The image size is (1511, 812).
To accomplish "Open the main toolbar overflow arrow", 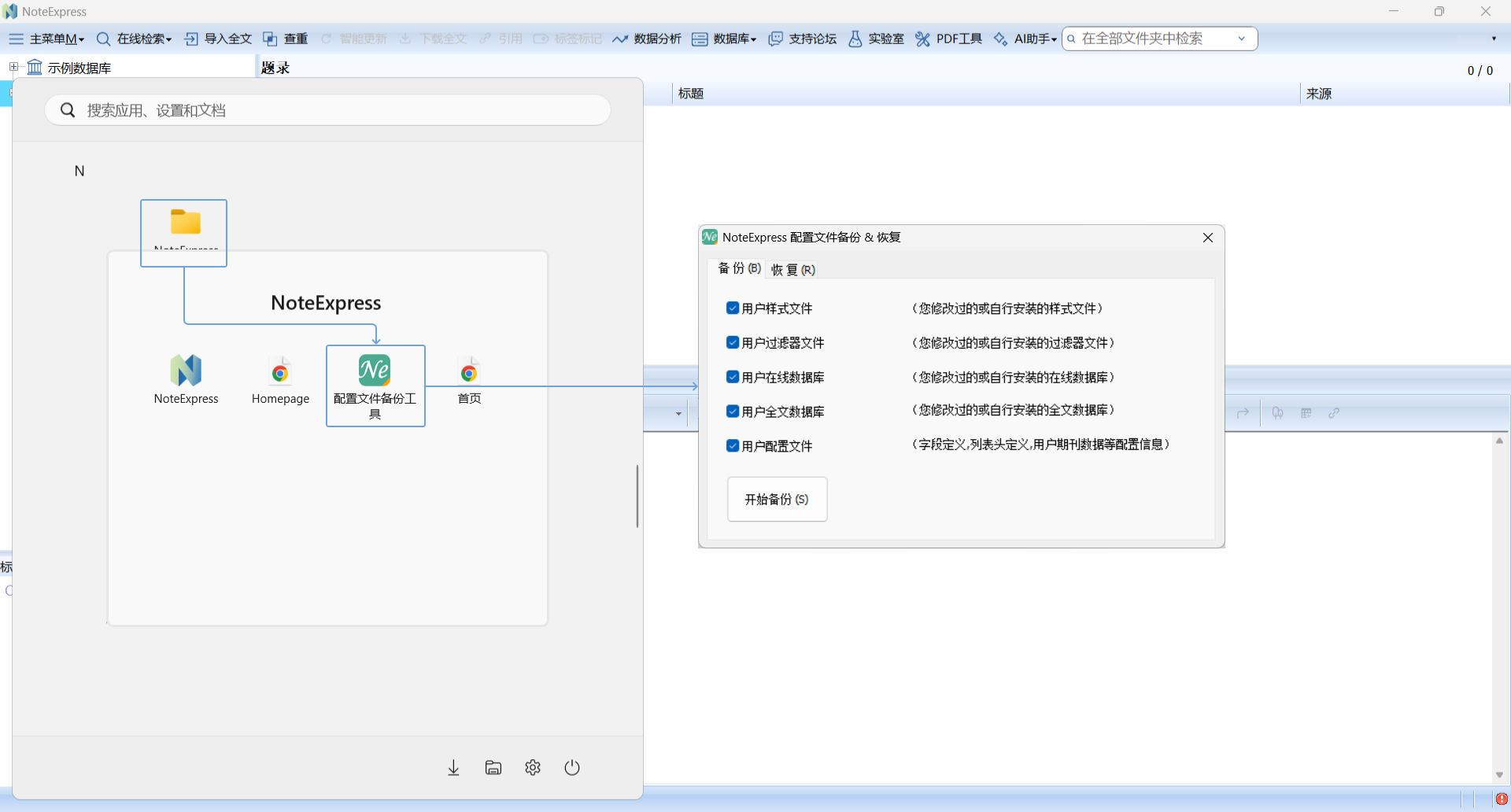I will 1494,39.
